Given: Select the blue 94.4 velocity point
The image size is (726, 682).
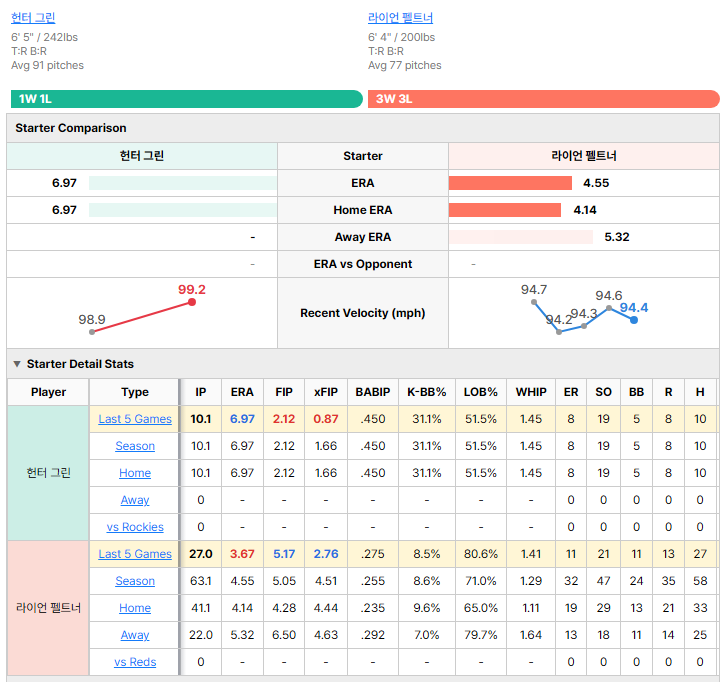Looking at the screenshot, I should (x=634, y=320).
